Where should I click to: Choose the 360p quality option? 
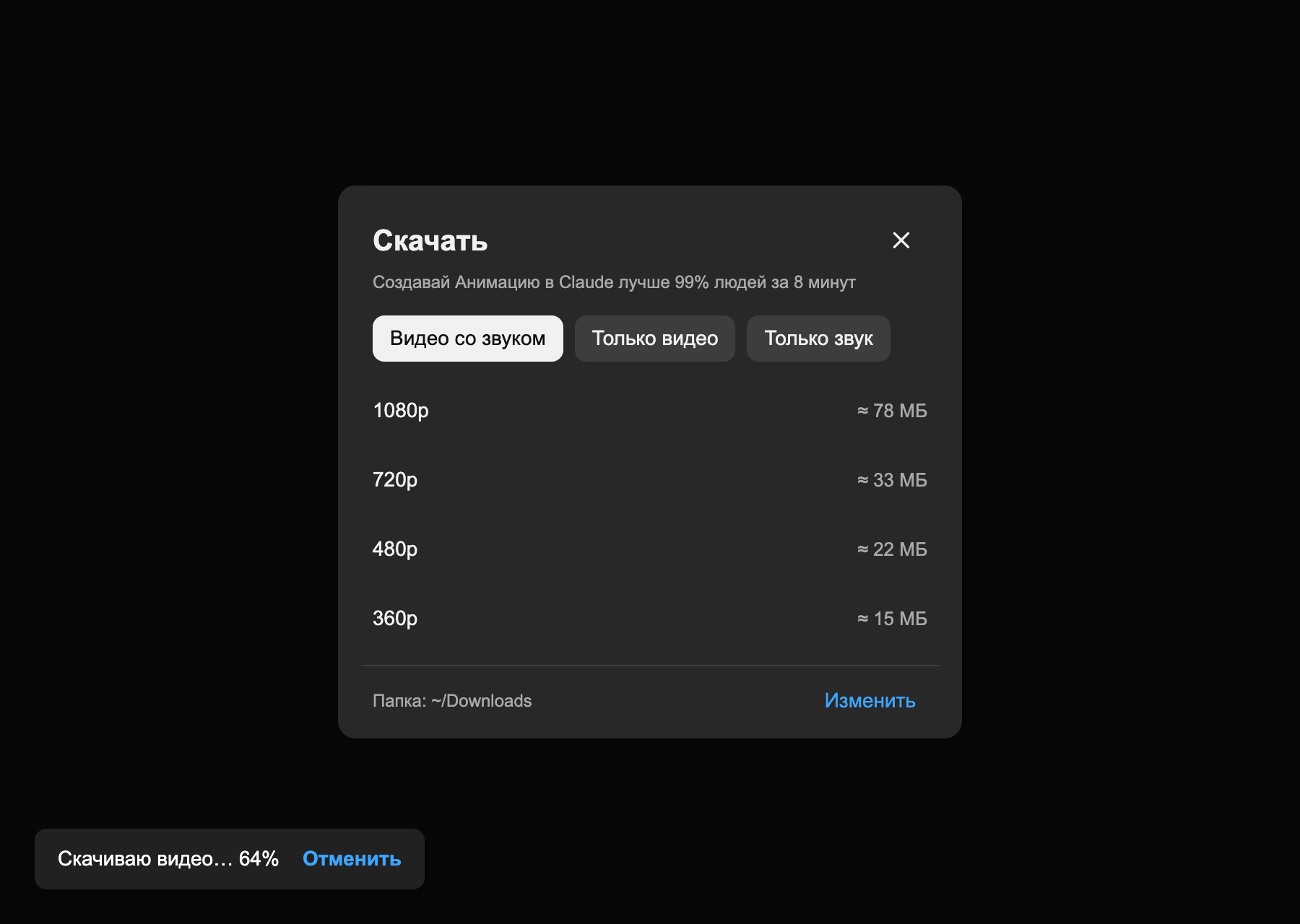[x=650, y=619]
